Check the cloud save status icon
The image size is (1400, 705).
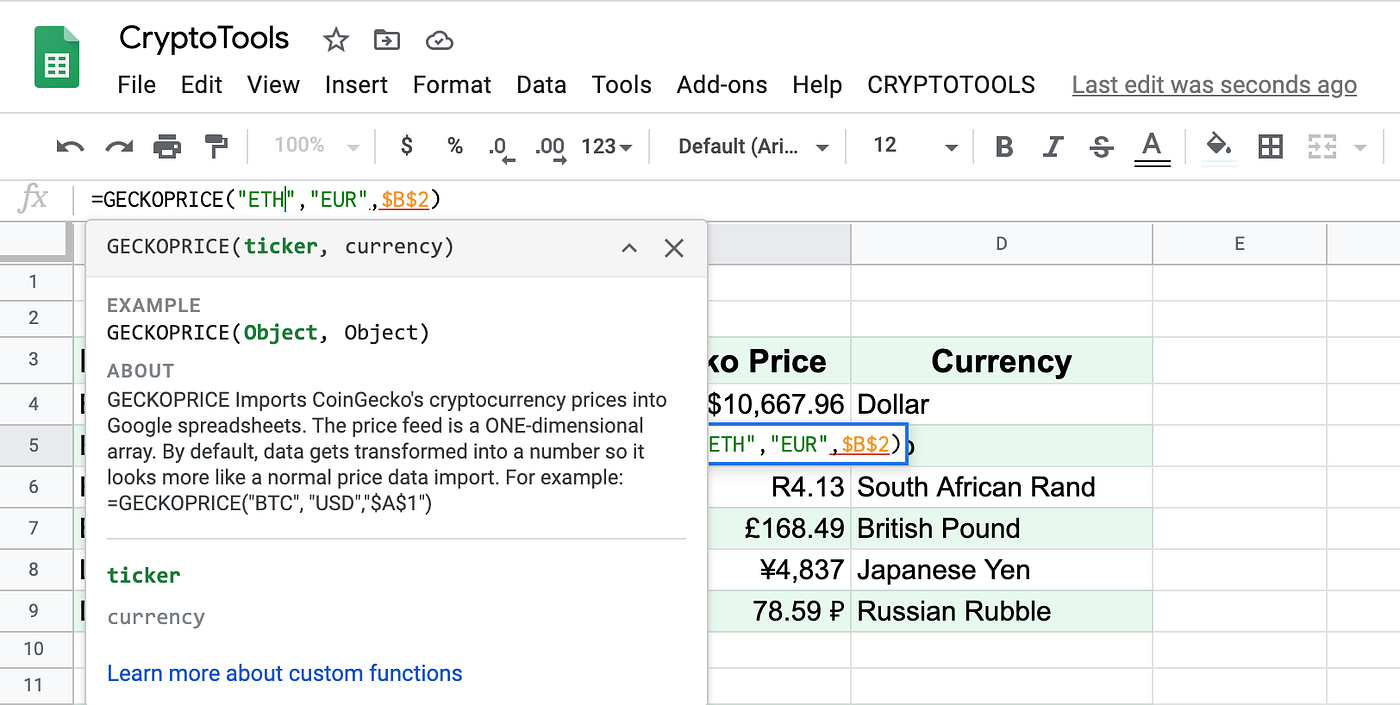point(439,40)
